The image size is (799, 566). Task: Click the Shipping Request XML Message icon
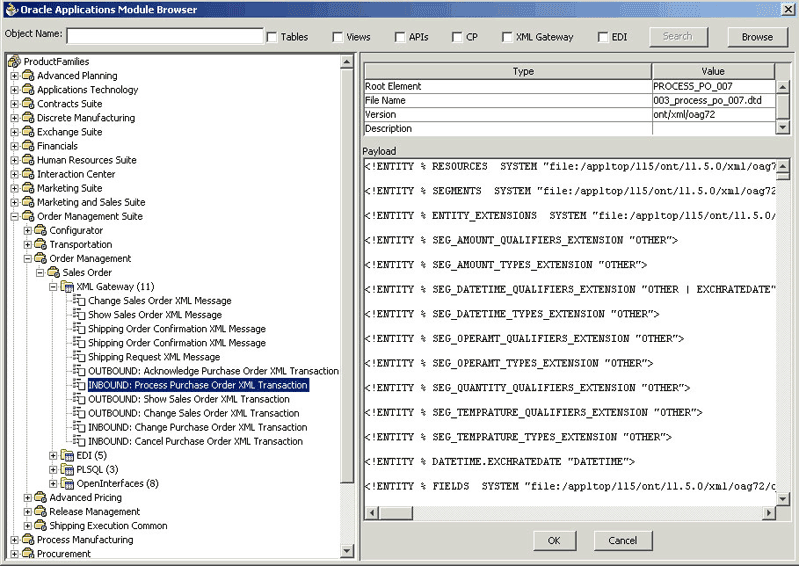79,357
